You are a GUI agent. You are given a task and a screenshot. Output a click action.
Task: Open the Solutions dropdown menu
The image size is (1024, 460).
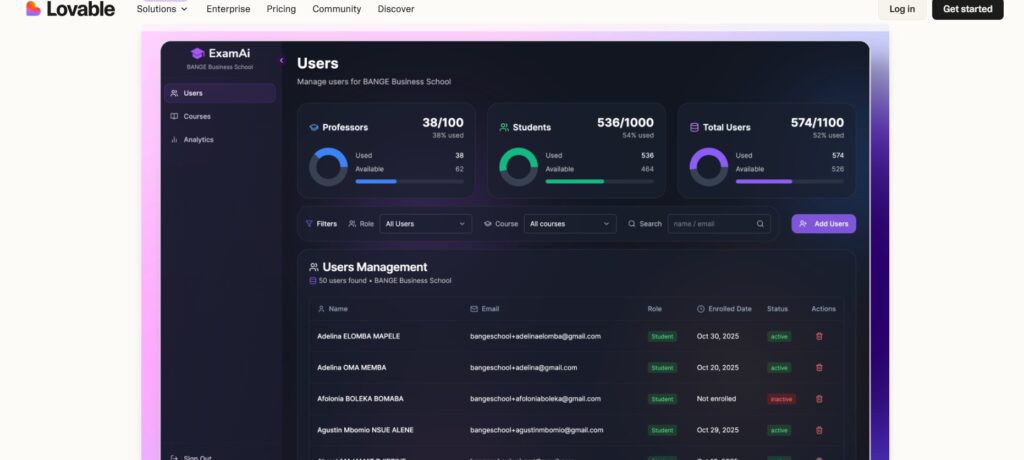[162, 9]
